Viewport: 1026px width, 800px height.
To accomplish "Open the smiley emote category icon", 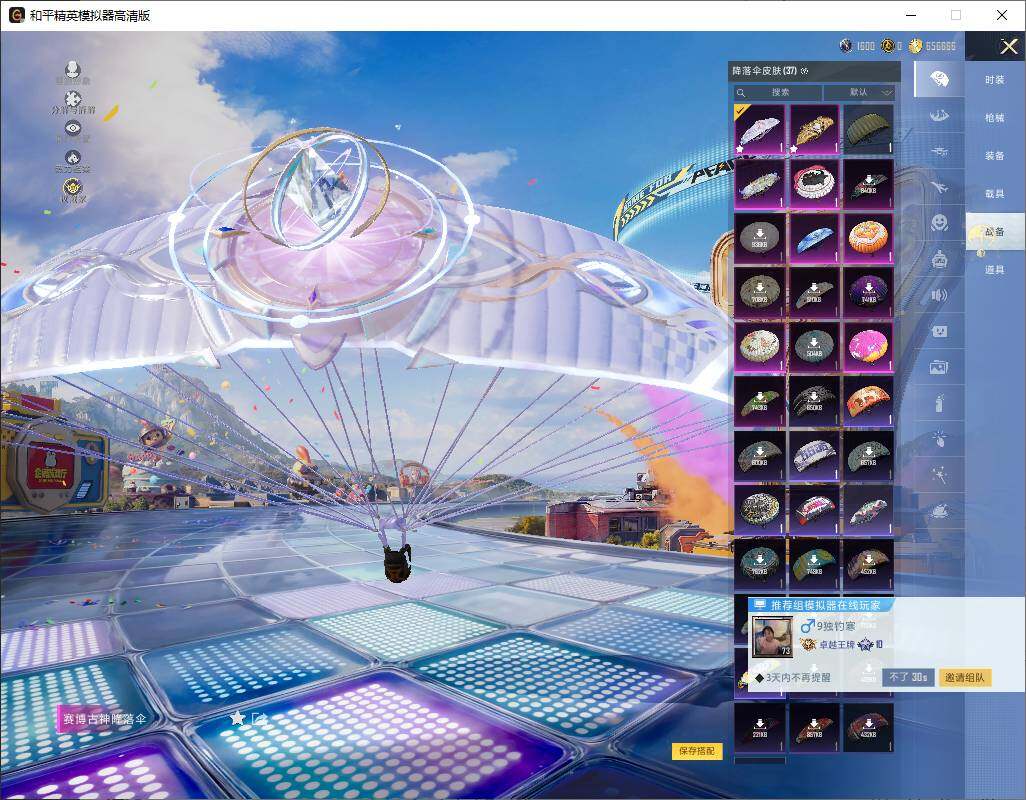I will pos(939,223).
